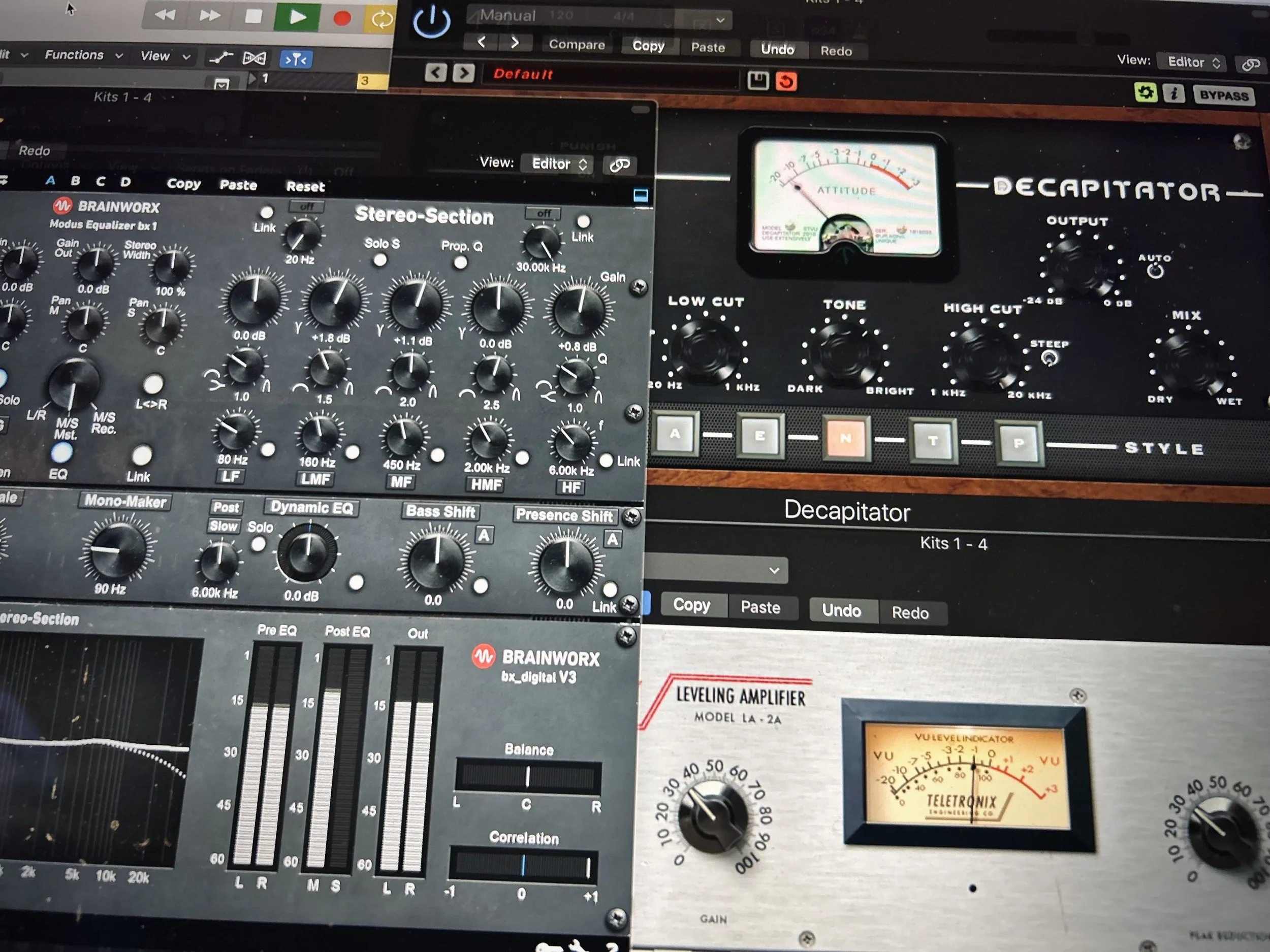
Task: Select settings slot B in Brainworx
Action: click(75, 181)
